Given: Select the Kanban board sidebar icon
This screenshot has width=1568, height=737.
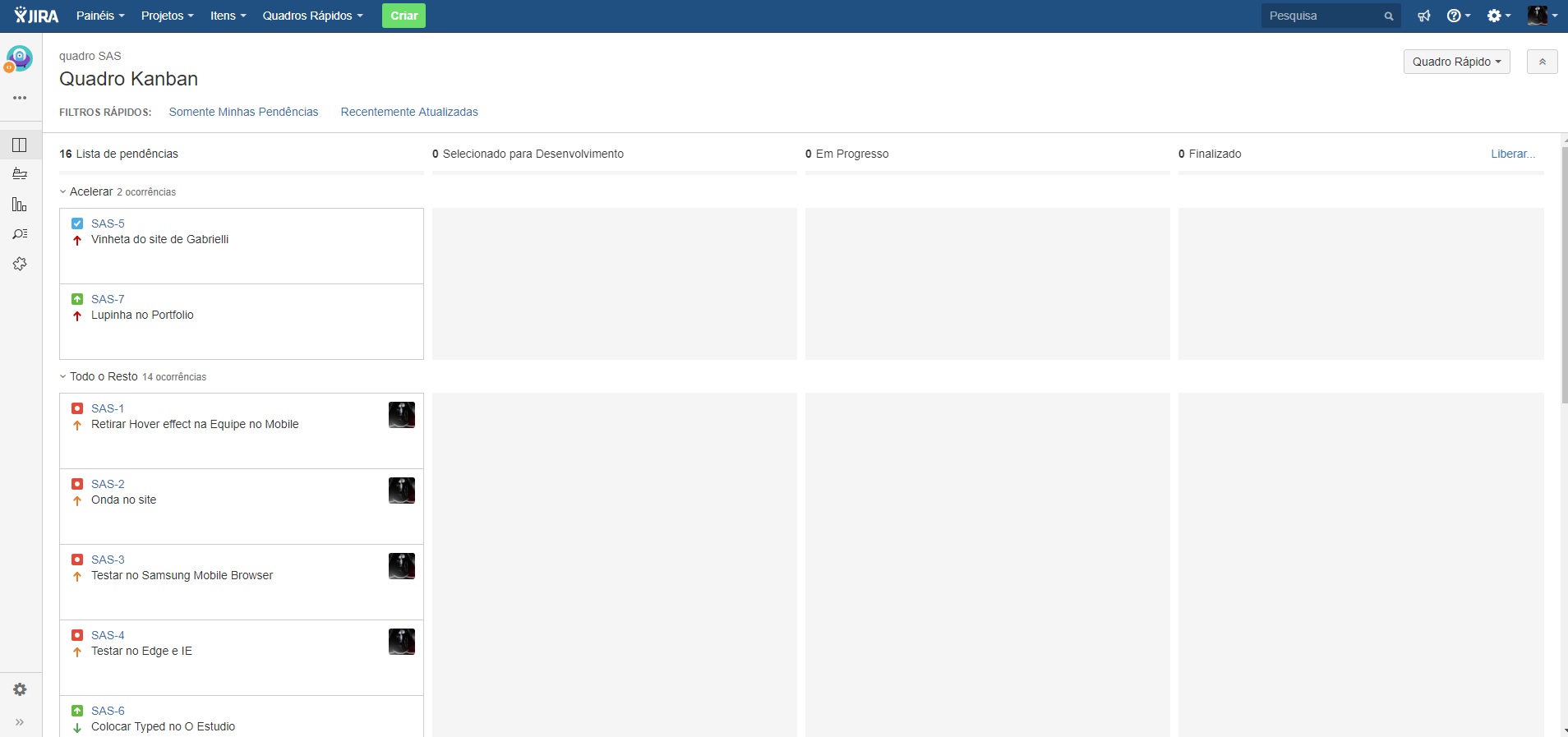Looking at the screenshot, I should pyautogui.click(x=20, y=145).
